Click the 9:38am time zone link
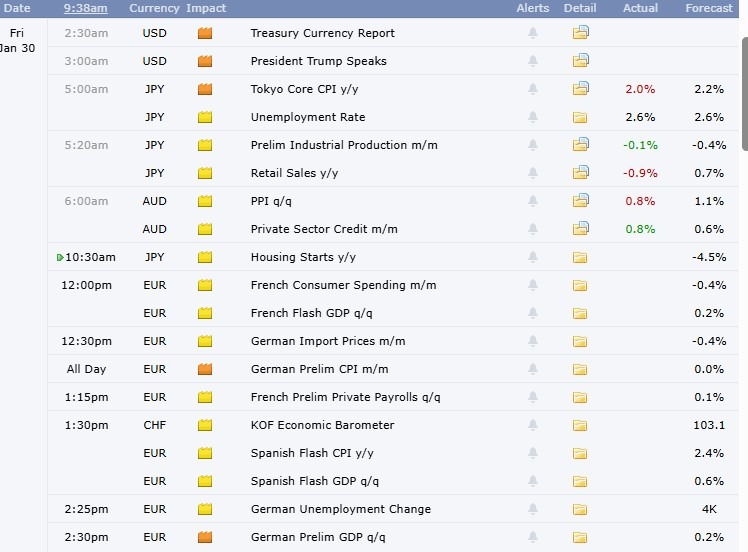Image resolution: width=748 pixels, height=552 pixels. tap(86, 8)
